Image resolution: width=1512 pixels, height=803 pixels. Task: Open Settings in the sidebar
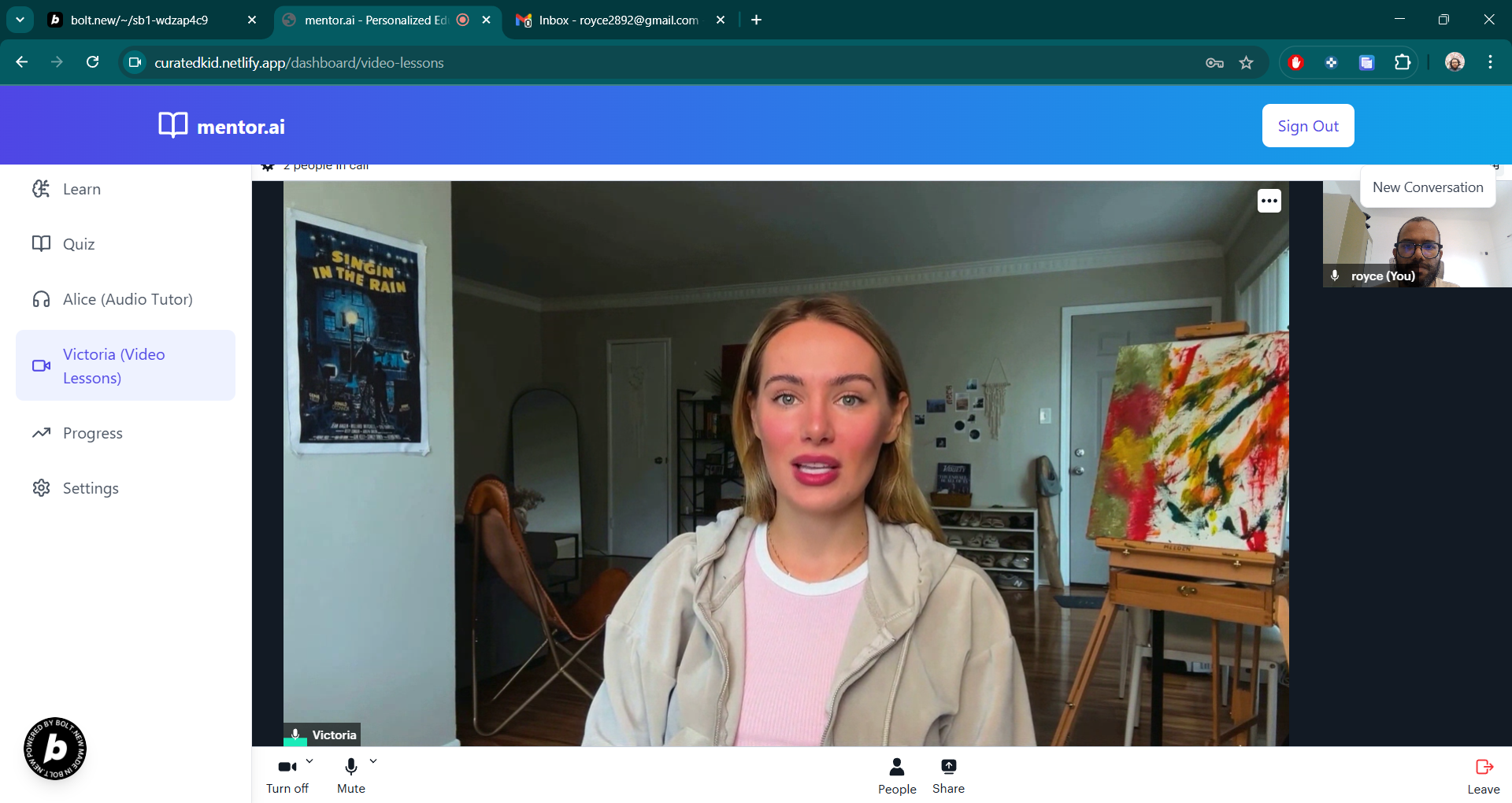tap(125, 488)
